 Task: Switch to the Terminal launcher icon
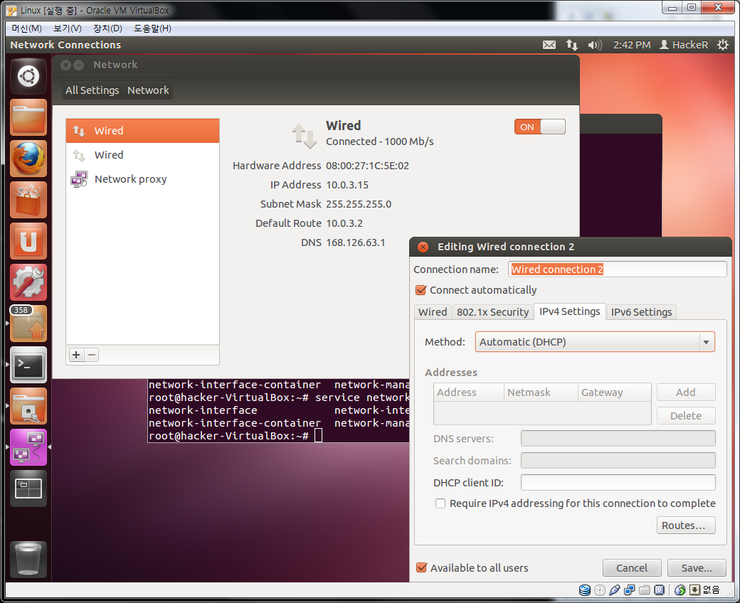28,365
